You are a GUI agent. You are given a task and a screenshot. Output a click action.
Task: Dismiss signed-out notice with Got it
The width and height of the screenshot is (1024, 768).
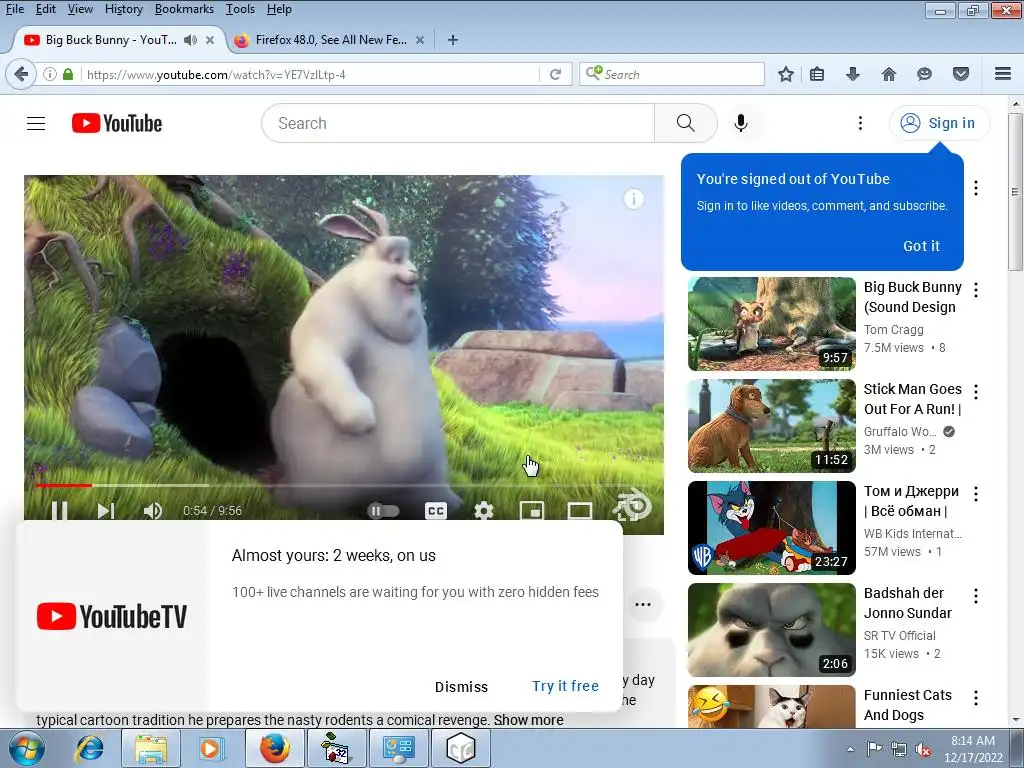pos(921,246)
